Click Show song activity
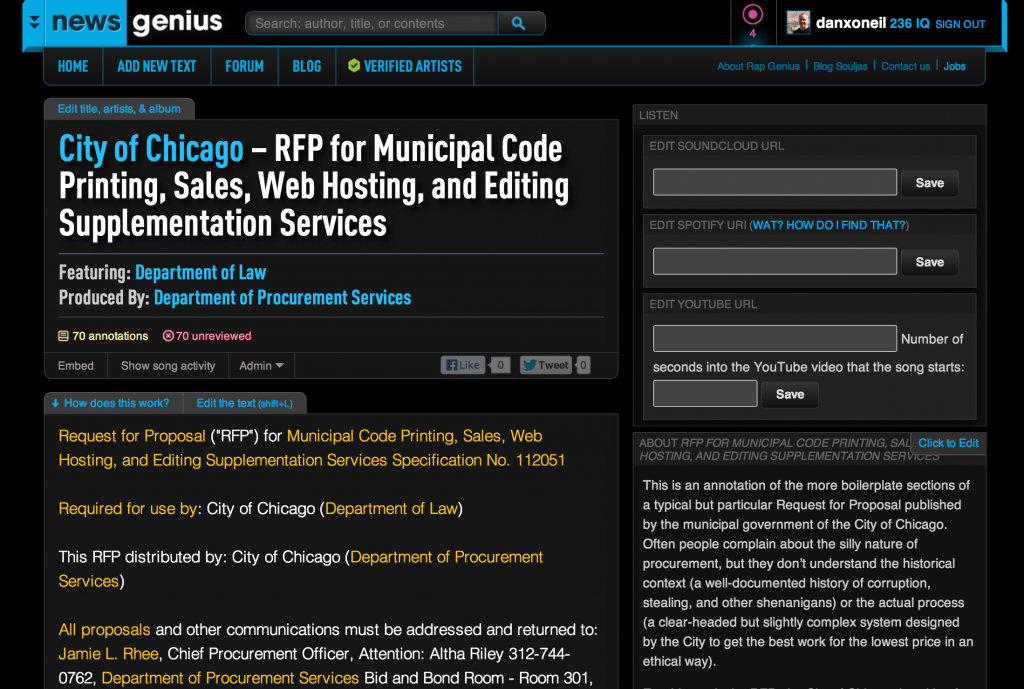The image size is (1024, 689). (x=168, y=366)
